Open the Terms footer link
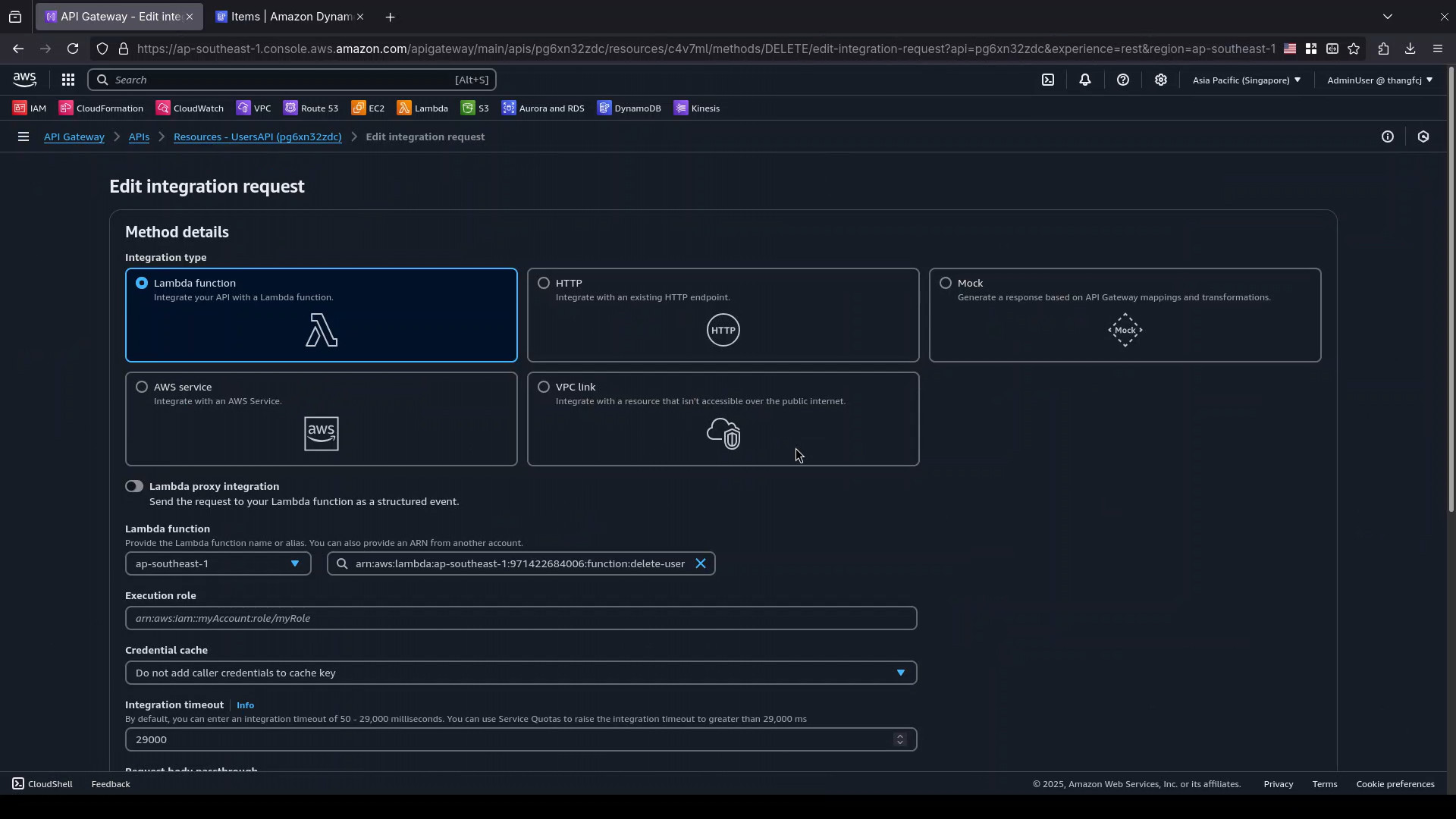Screen dimensions: 1456x819 1325,784
